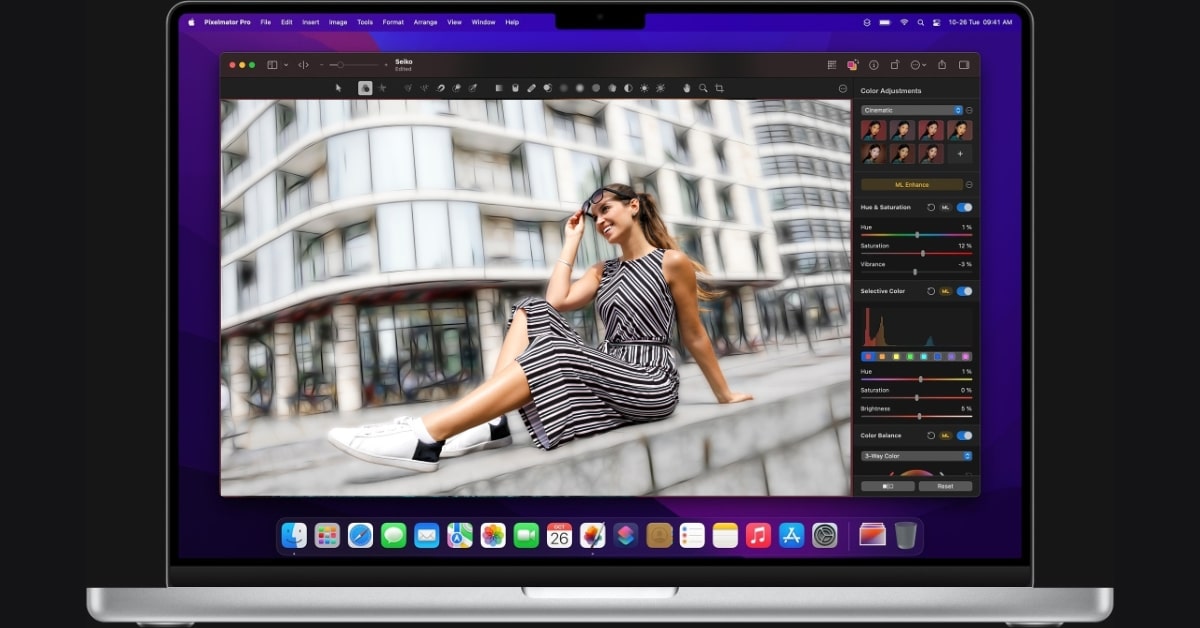Select the Arrange arrow tool
1200x628 pixels.
click(338, 88)
